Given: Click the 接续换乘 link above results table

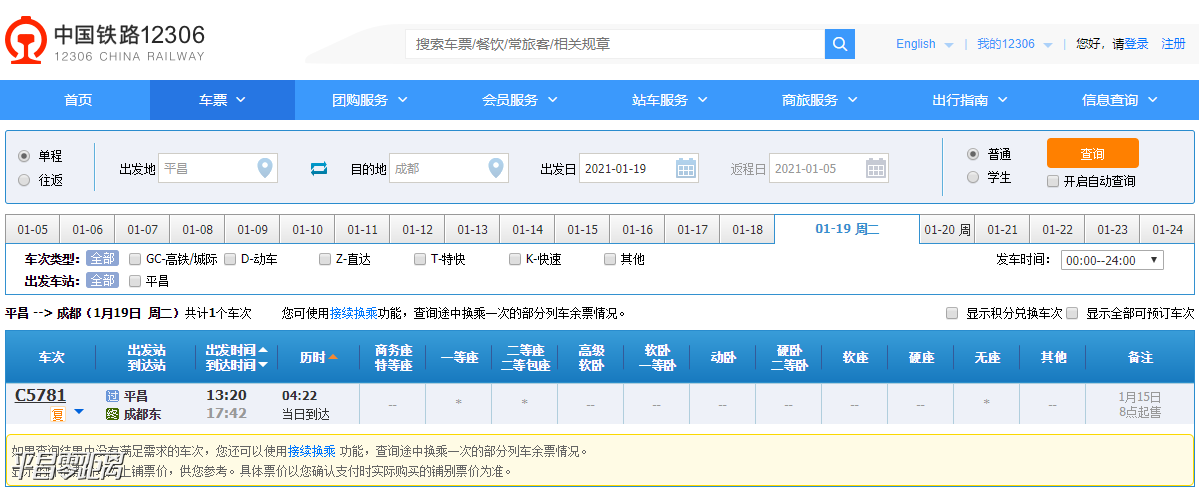Looking at the screenshot, I should (x=354, y=313).
